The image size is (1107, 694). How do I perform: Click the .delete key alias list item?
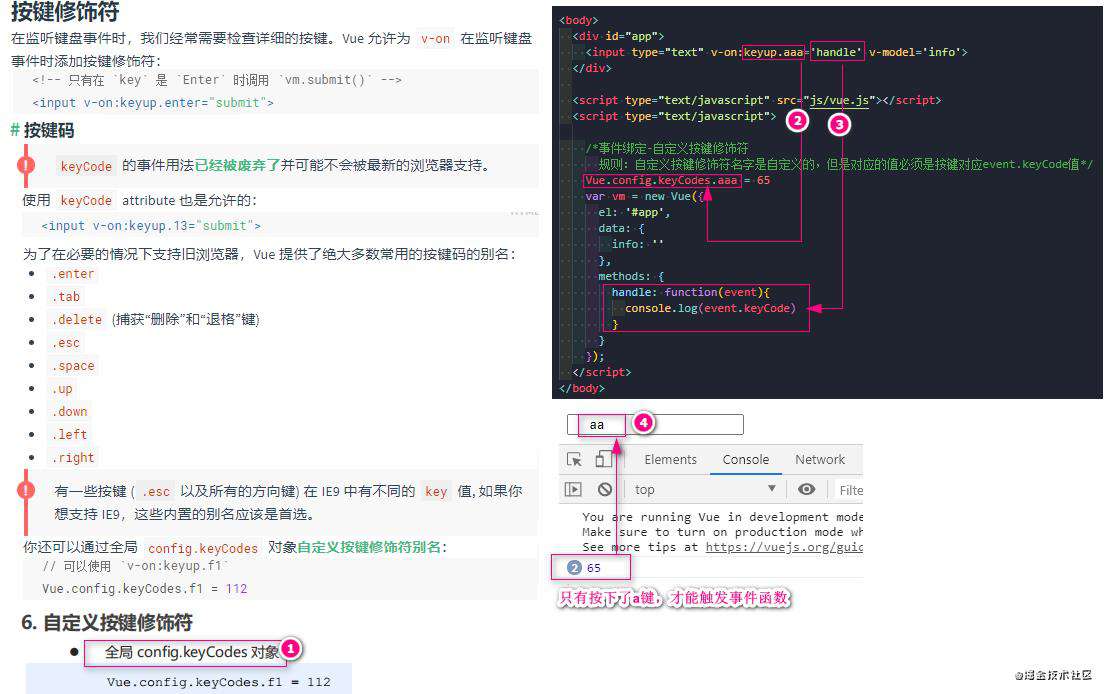click(x=76, y=320)
